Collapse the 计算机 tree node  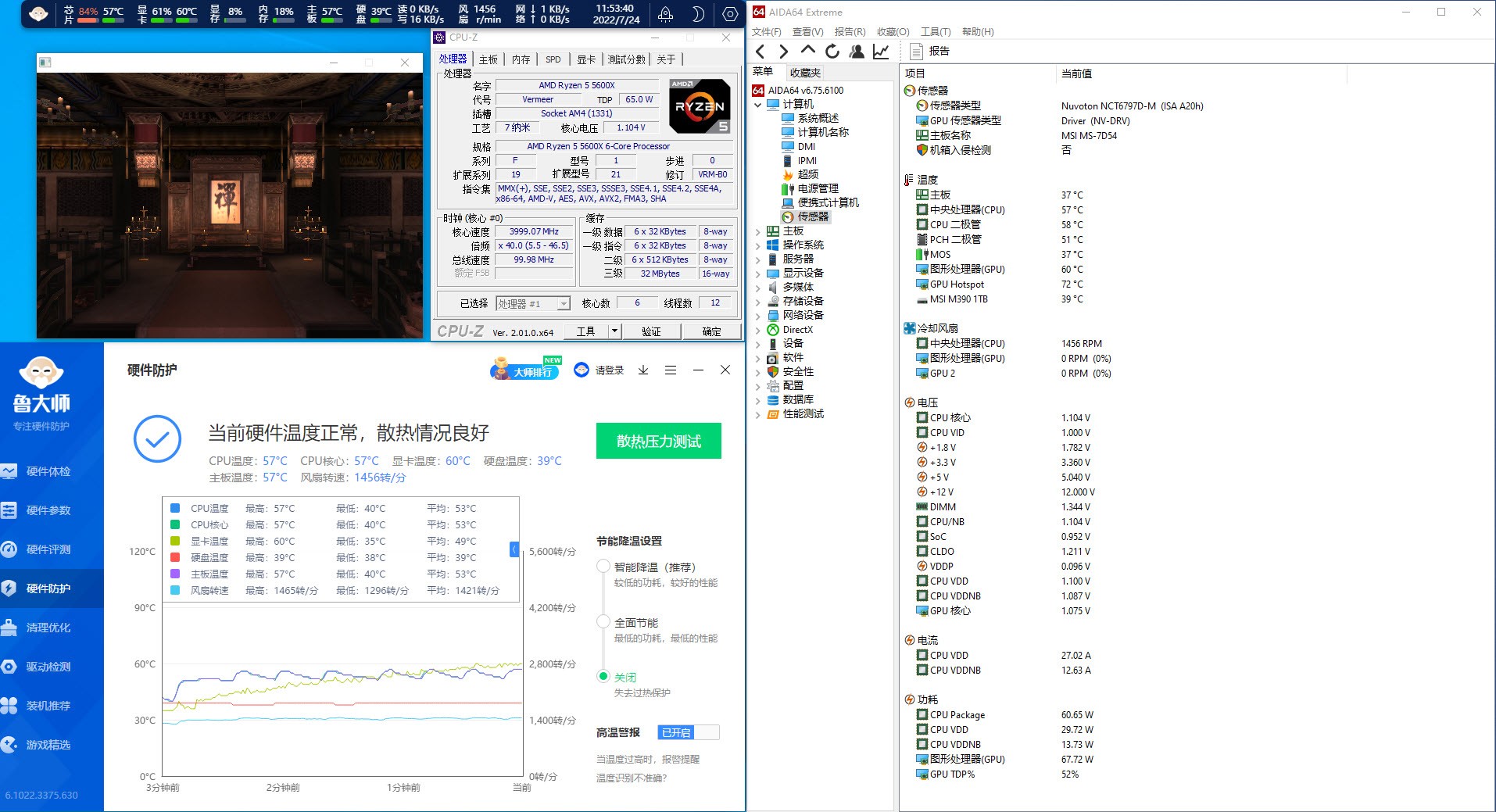pos(757,105)
